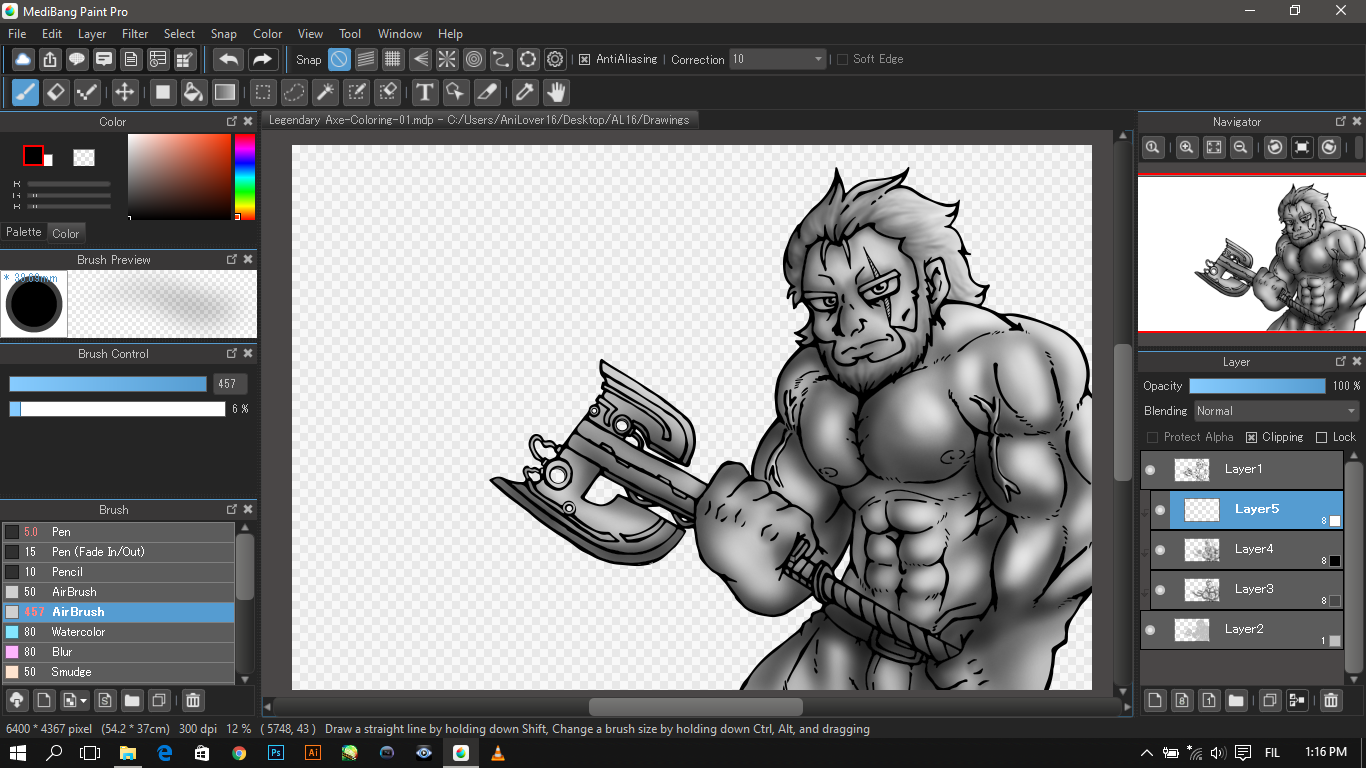Select the Fill rectangle shape tool
Image resolution: width=1366 pixels, height=768 pixels.
163,93
